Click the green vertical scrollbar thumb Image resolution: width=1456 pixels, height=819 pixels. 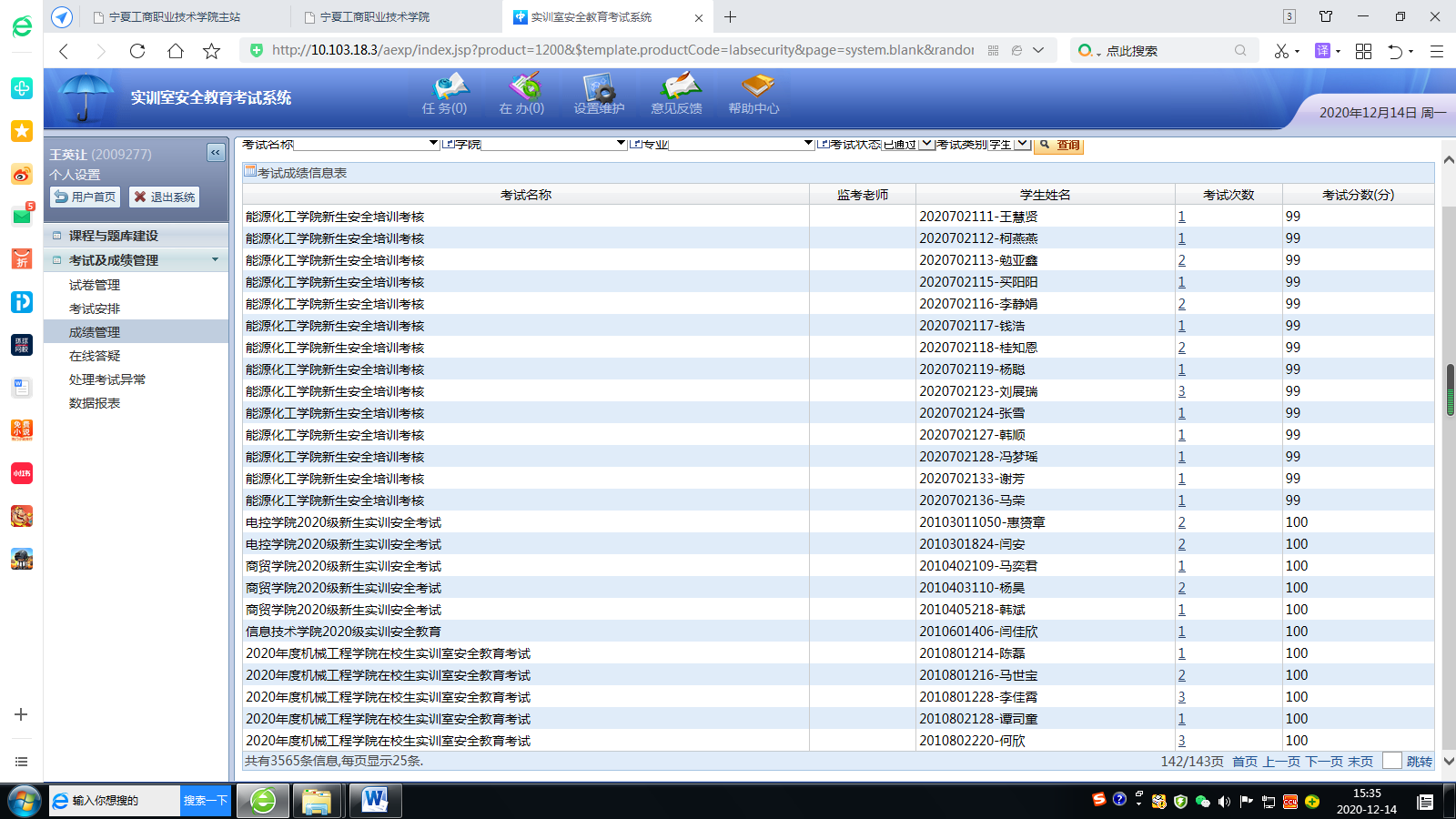[1450, 389]
